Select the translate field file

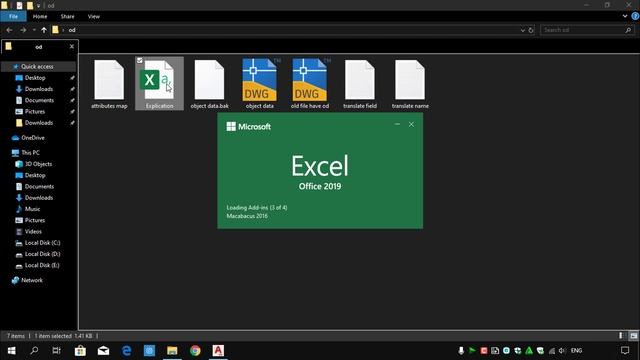click(x=360, y=84)
